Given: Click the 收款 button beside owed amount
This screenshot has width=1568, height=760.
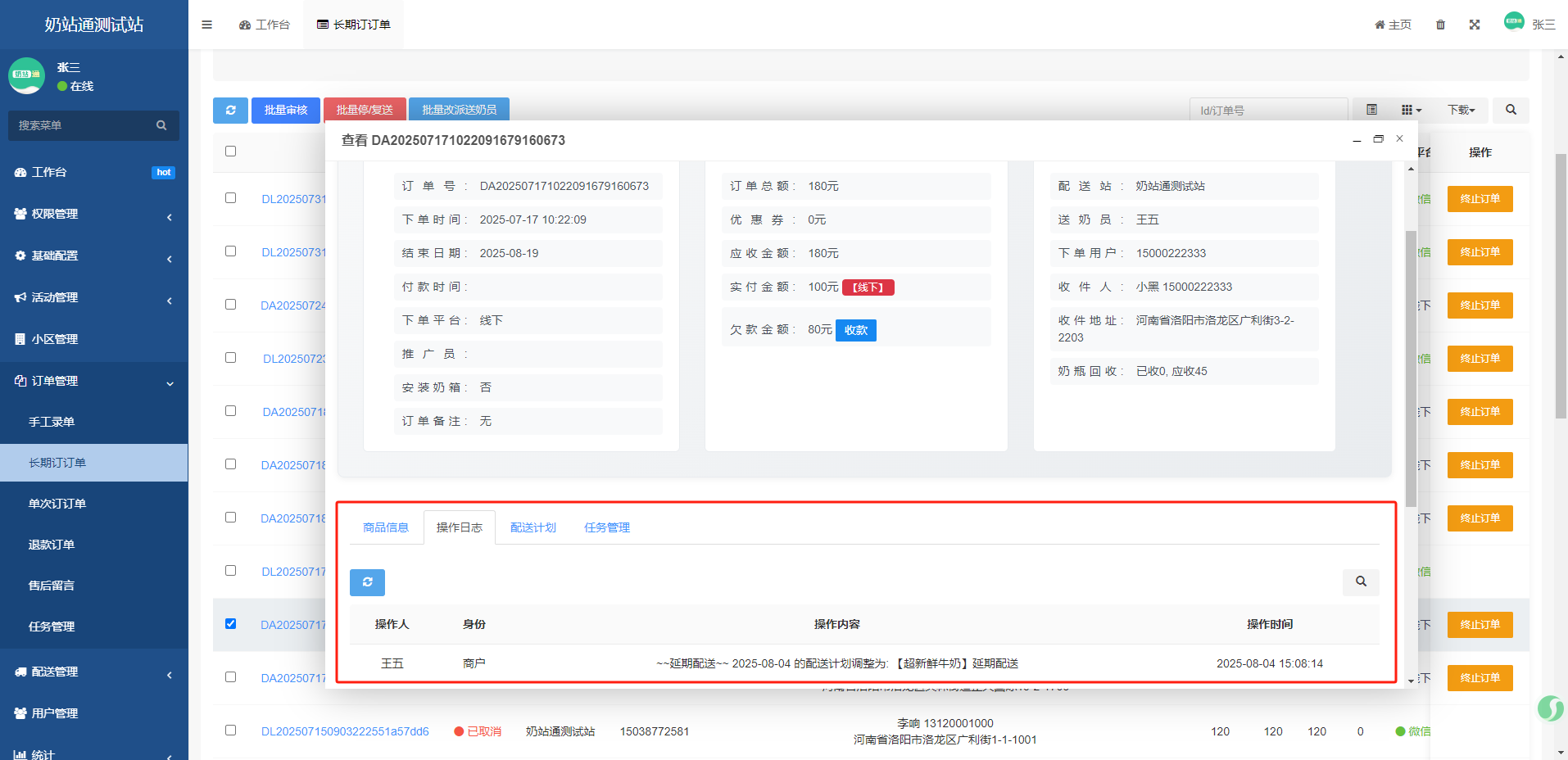Looking at the screenshot, I should (x=855, y=330).
